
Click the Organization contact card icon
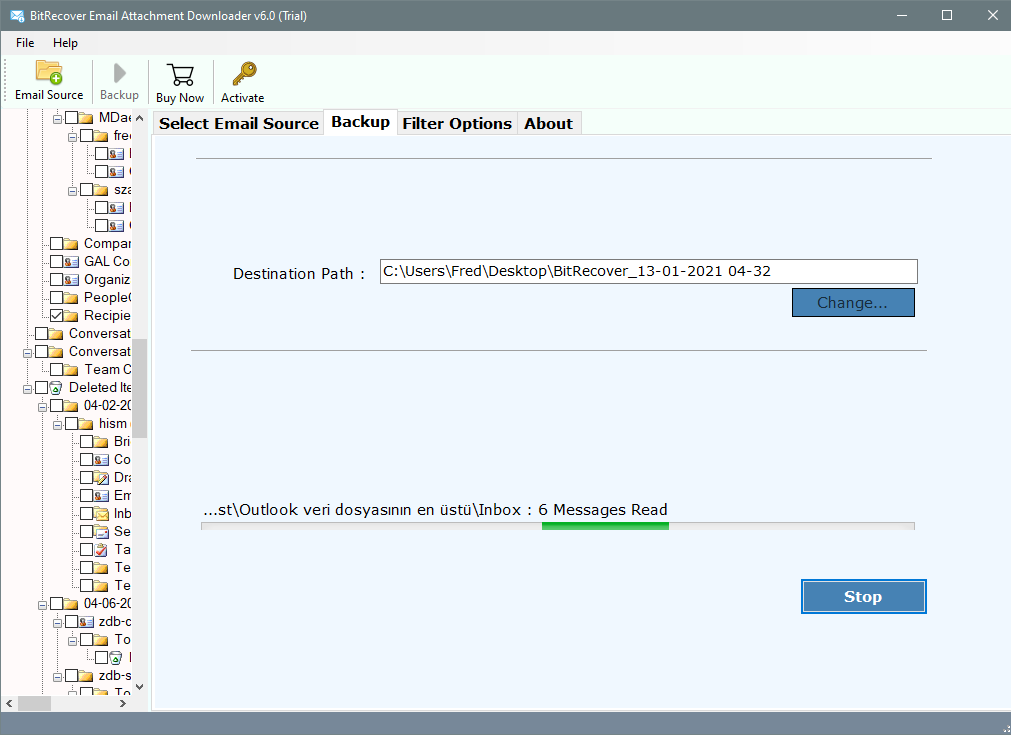click(72, 280)
